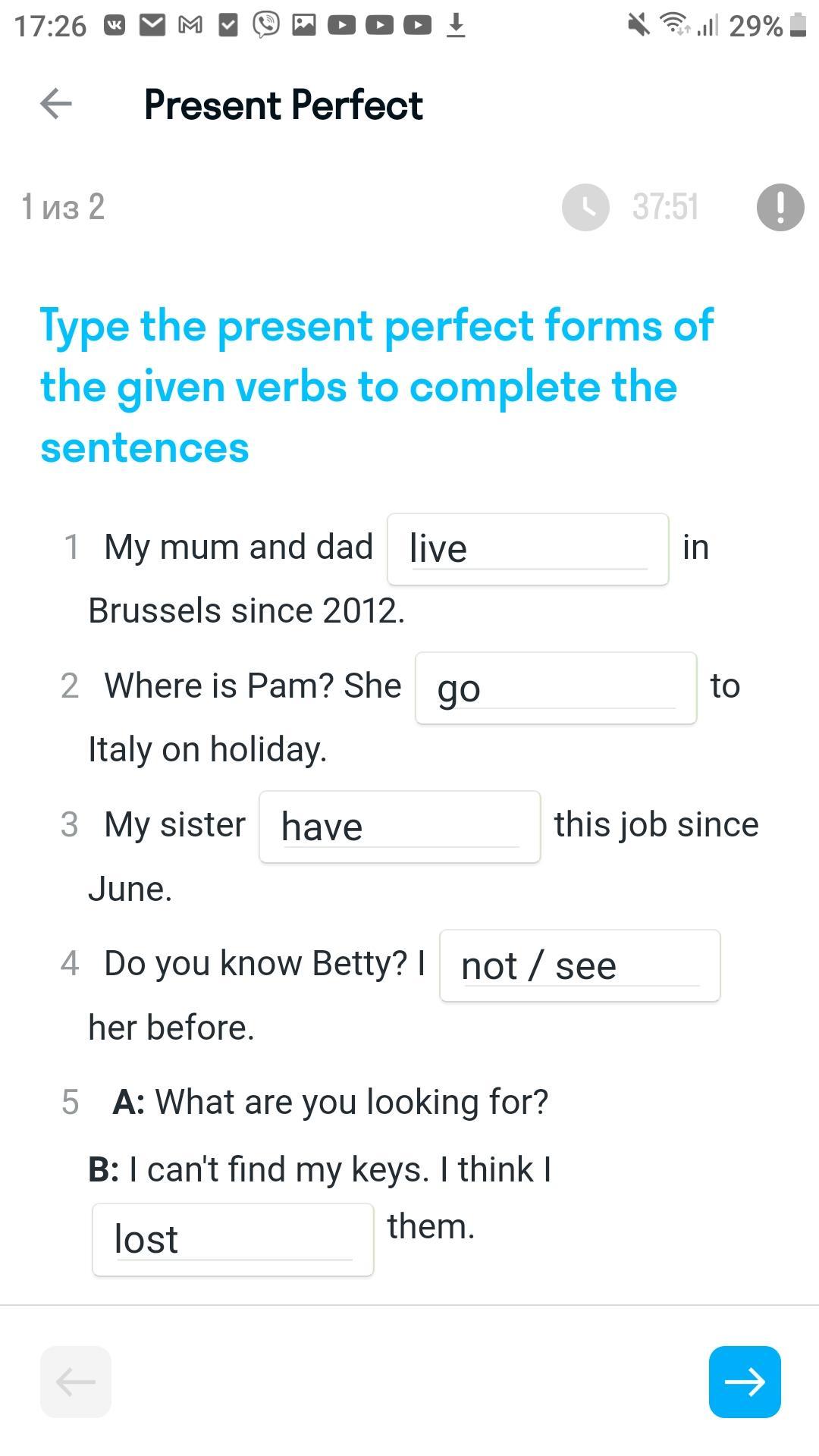Viewport: 819px width, 1456px height.
Task: Tap the battery indicator icon
Action: pyautogui.click(x=797, y=25)
